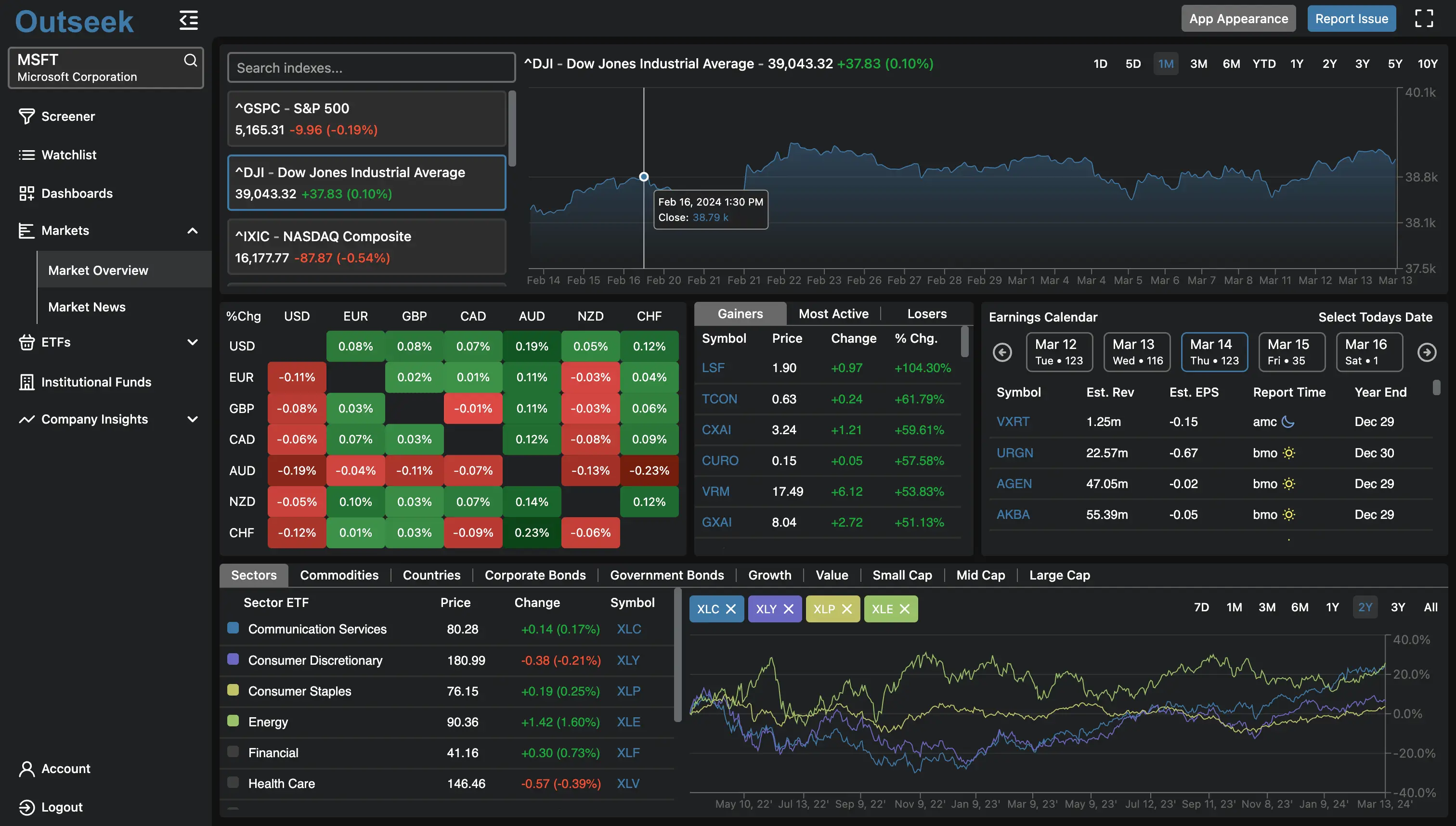This screenshot has width=1456, height=826.
Task: Collapse the sidebar using the top-left icon
Action: click(x=188, y=20)
